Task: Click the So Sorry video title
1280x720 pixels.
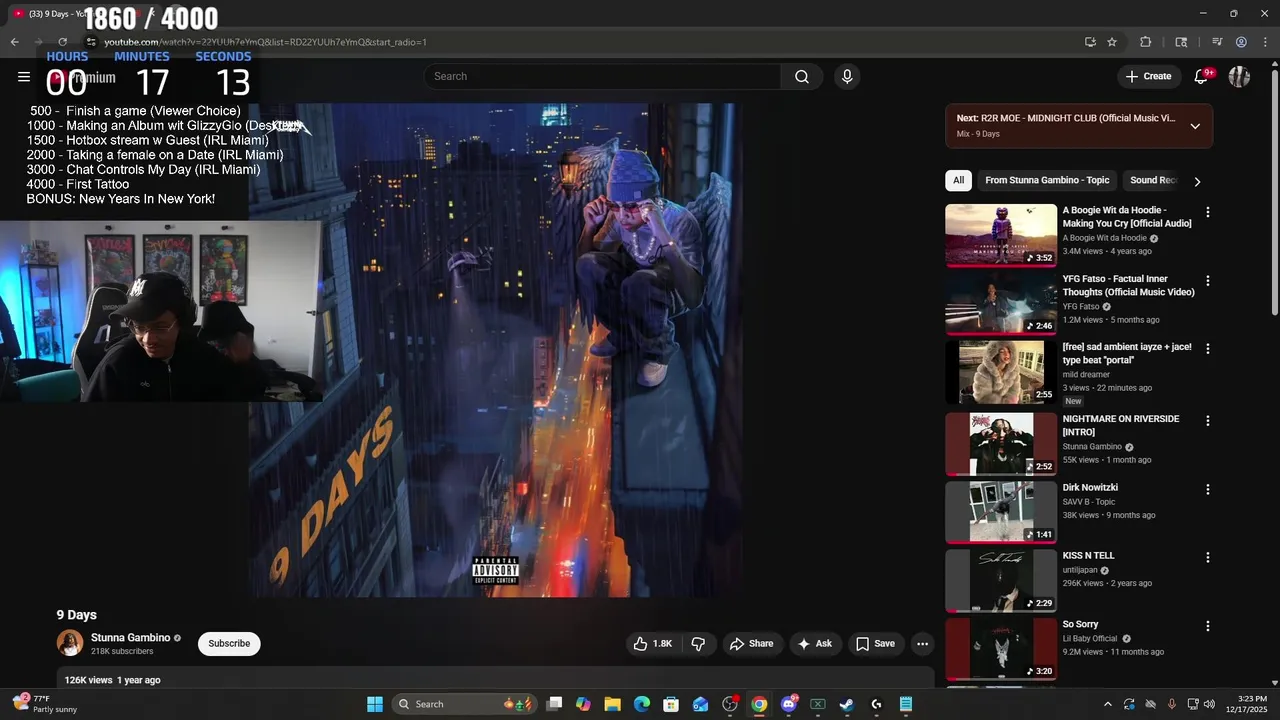Action: tap(1080, 625)
